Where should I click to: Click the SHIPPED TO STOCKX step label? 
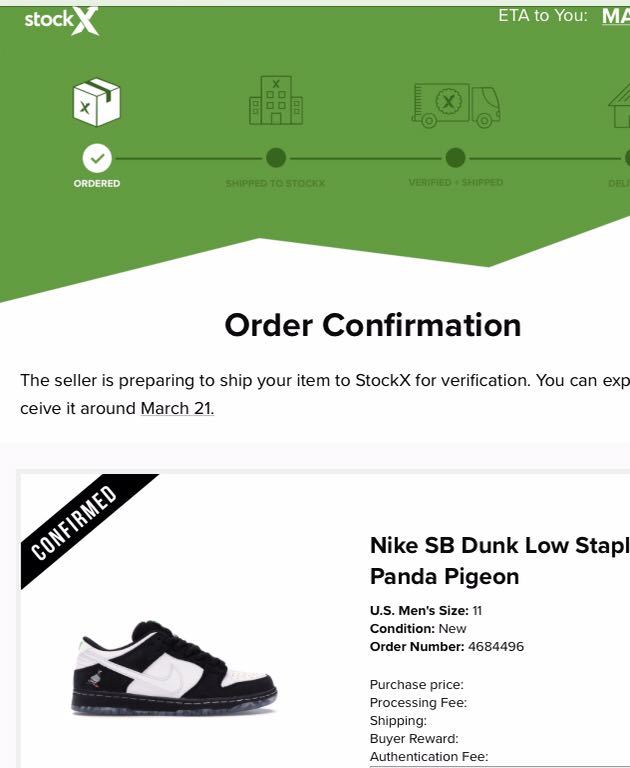[275, 183]
